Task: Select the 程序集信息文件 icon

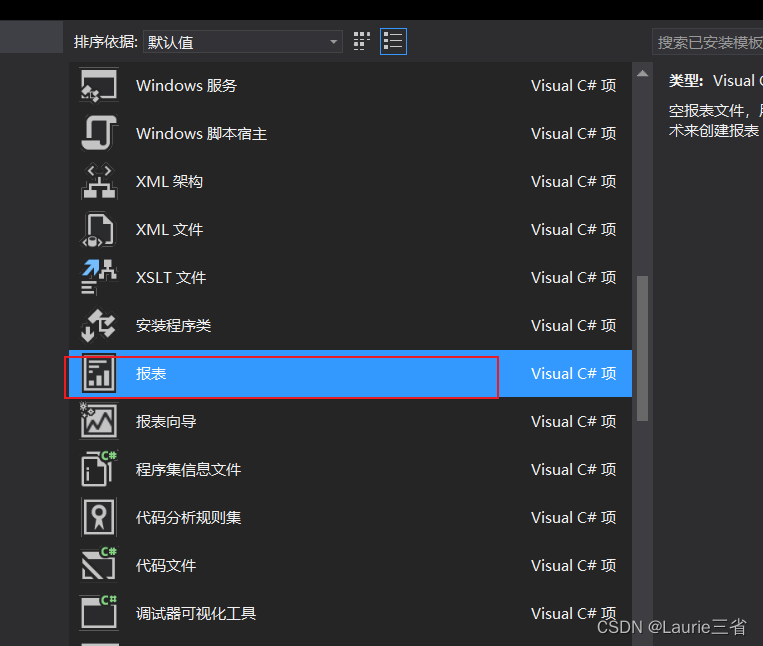Action: [x=99, y=469]
